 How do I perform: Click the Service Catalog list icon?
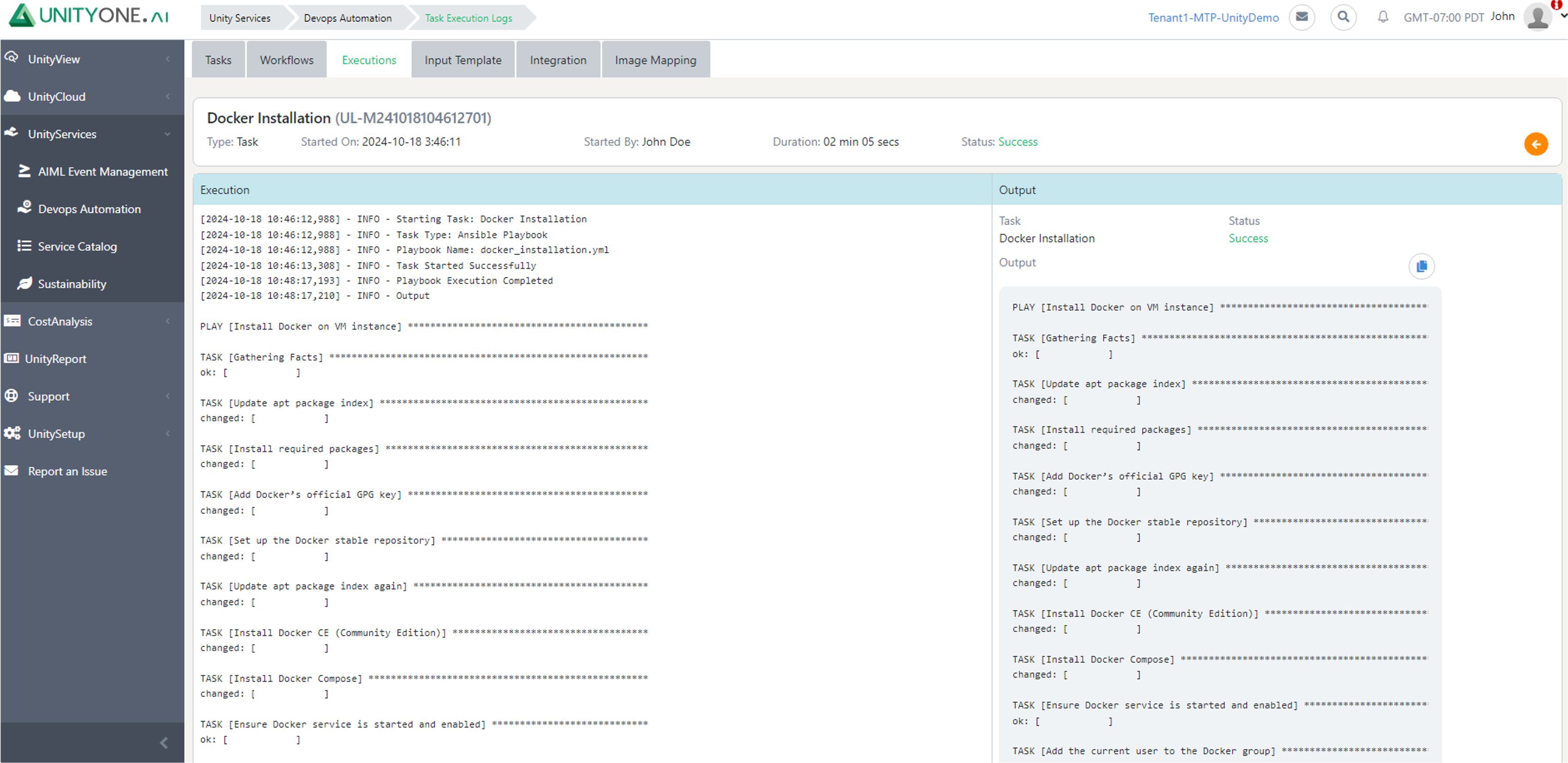click(24, 246)
